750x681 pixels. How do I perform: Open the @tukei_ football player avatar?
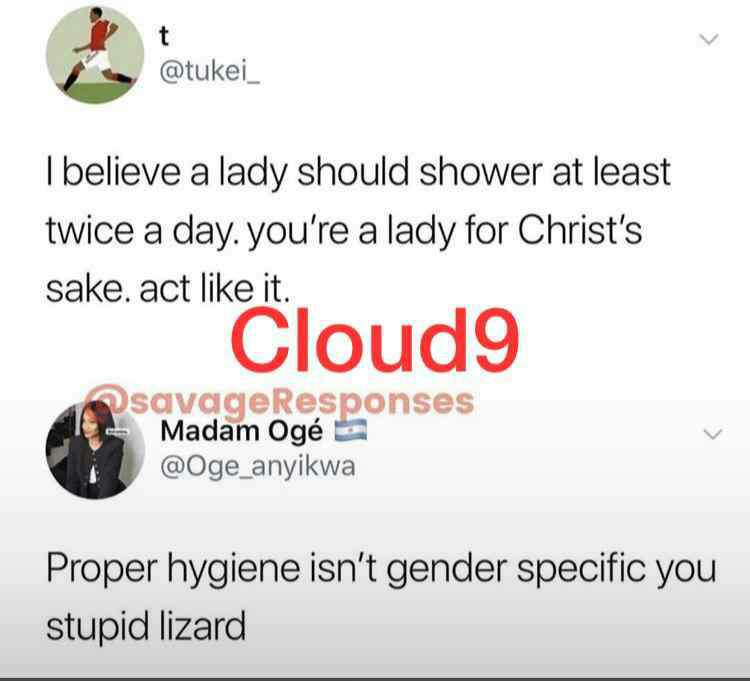click(x=95, y=55)
